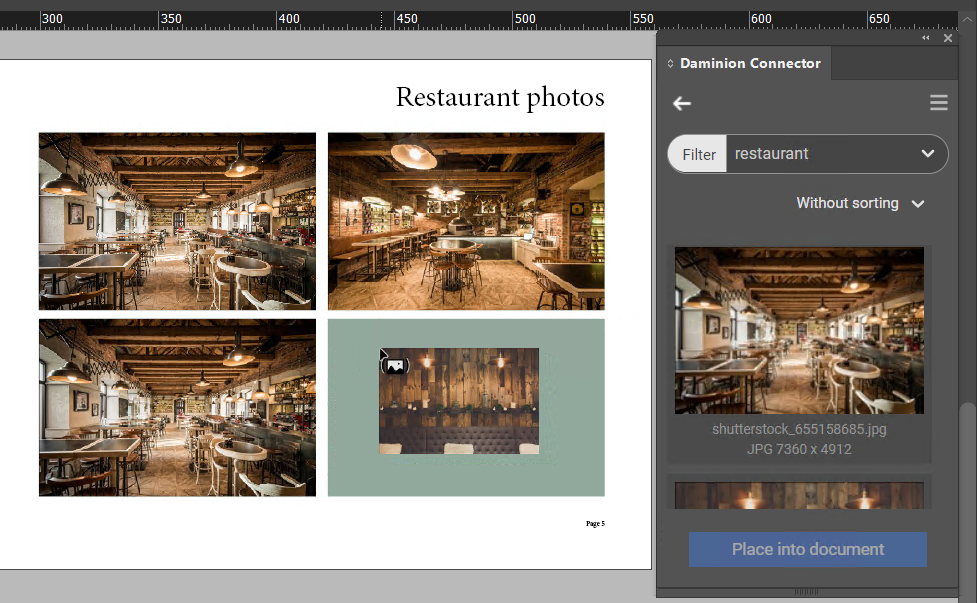
Task: Open the Without sorting dropdown
Action: click(860, 203)
